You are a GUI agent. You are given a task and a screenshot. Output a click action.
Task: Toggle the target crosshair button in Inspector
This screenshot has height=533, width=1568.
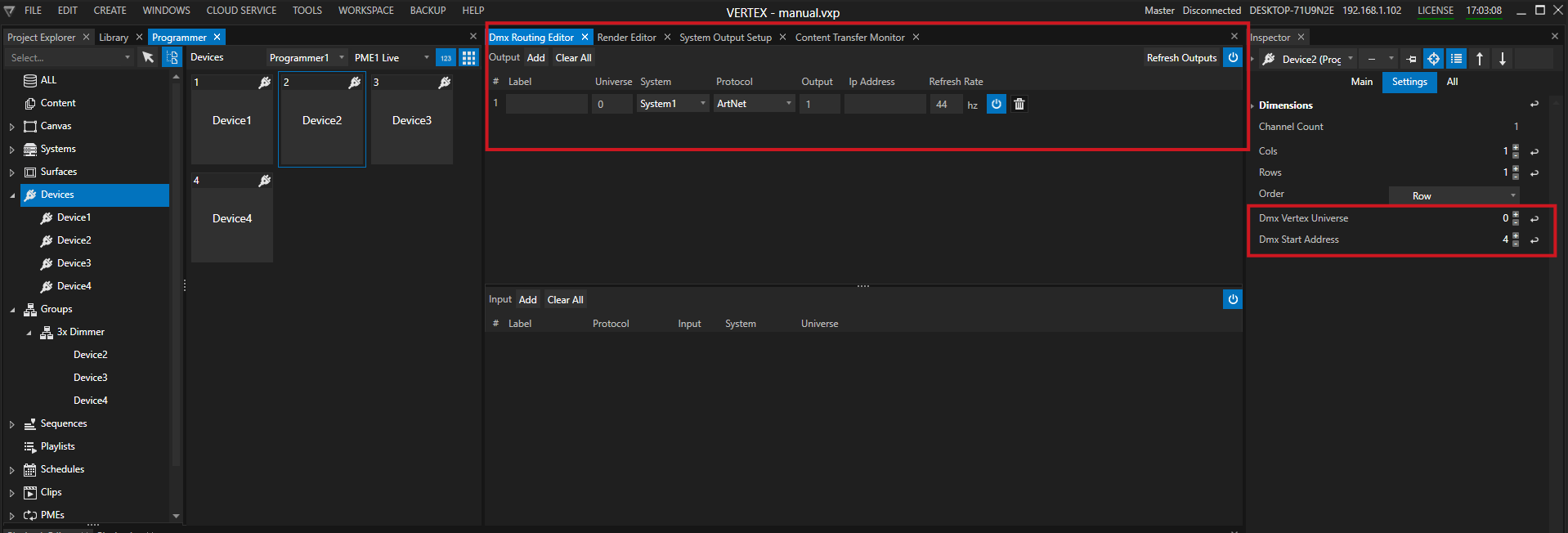[x=1433, y=59]
